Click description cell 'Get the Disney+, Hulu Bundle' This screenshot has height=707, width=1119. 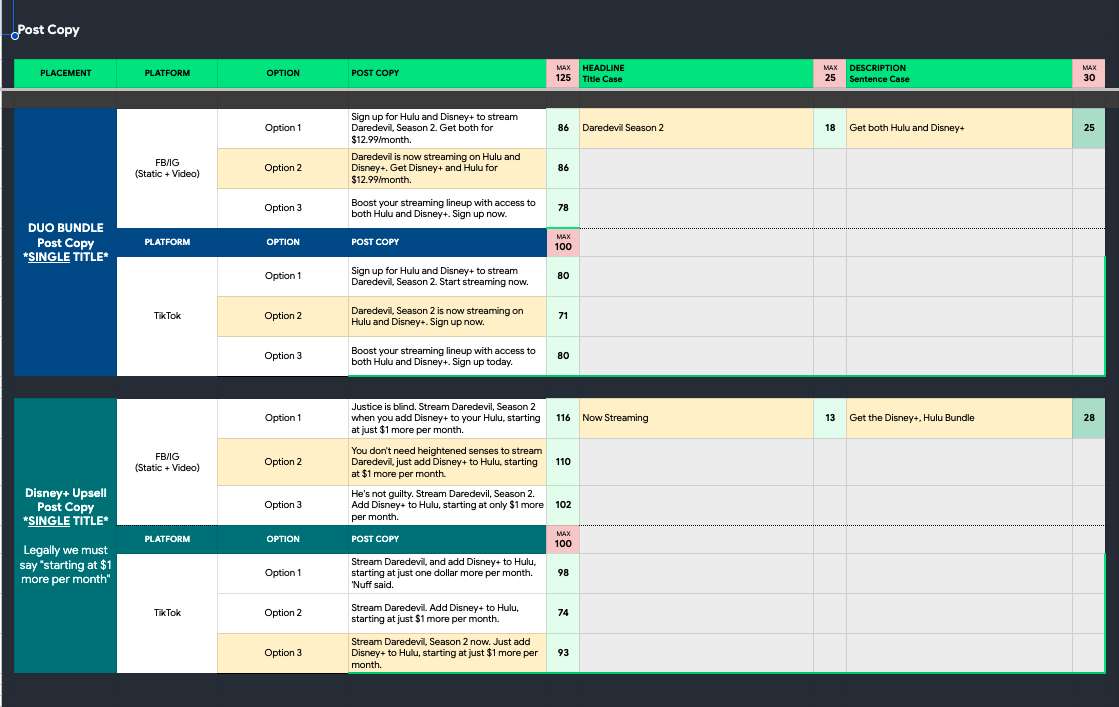coord(959,418)
